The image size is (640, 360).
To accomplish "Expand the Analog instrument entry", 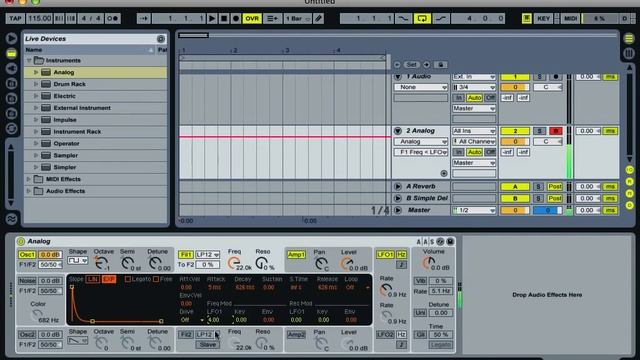I will (36, 72).
